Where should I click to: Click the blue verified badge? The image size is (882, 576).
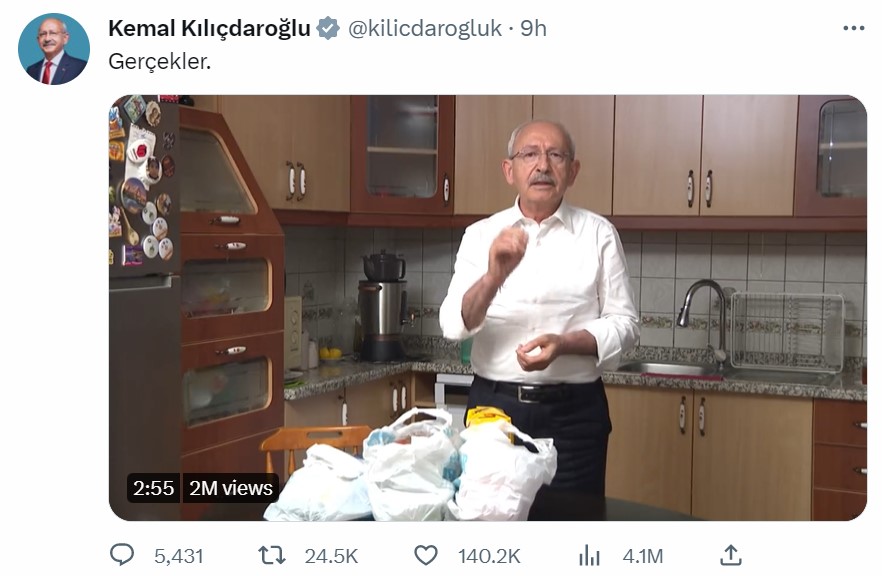(x=327, y=28)
